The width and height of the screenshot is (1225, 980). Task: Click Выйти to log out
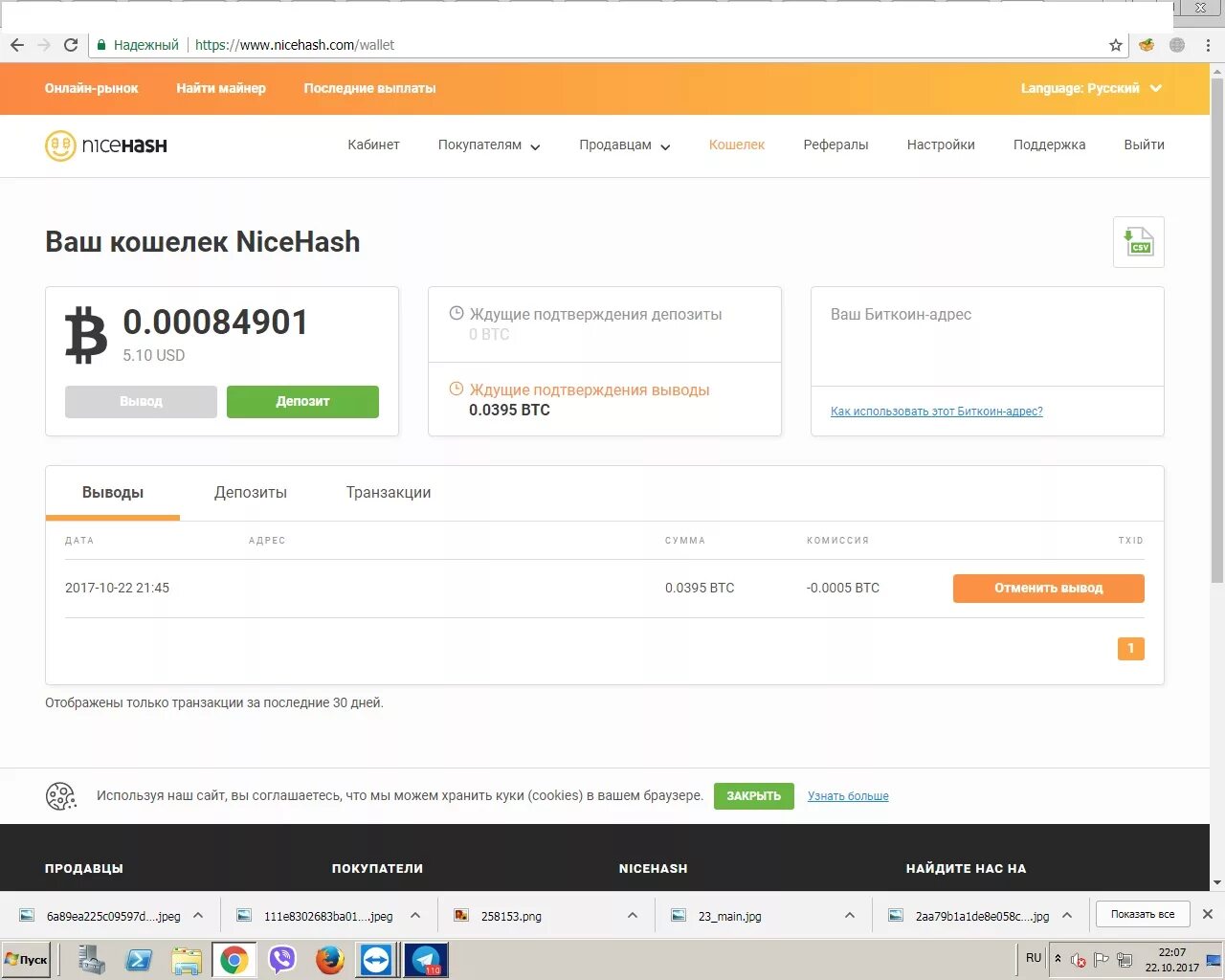(x=1144, y=145)
